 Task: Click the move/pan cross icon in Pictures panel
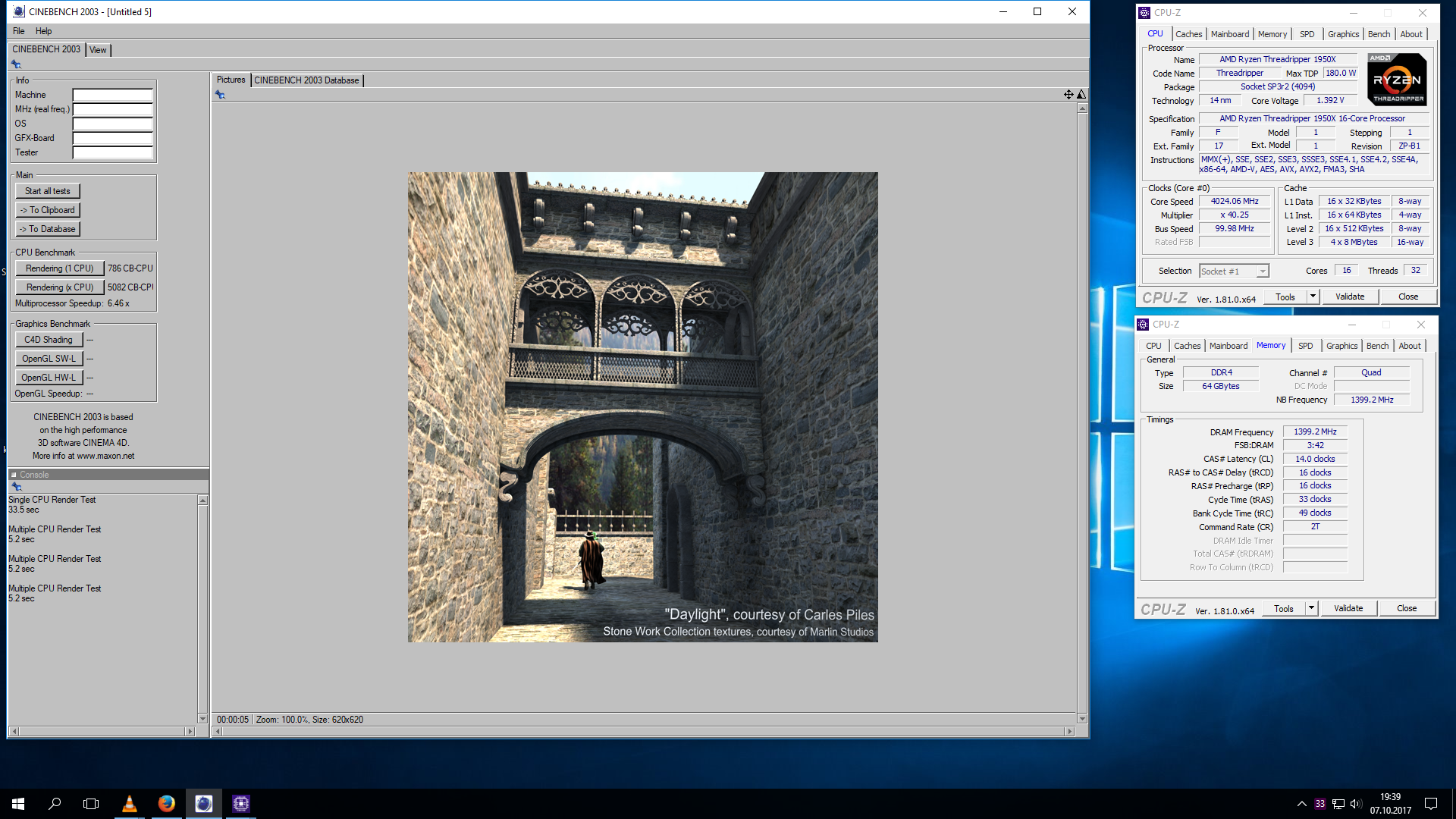coord(1068,95)
